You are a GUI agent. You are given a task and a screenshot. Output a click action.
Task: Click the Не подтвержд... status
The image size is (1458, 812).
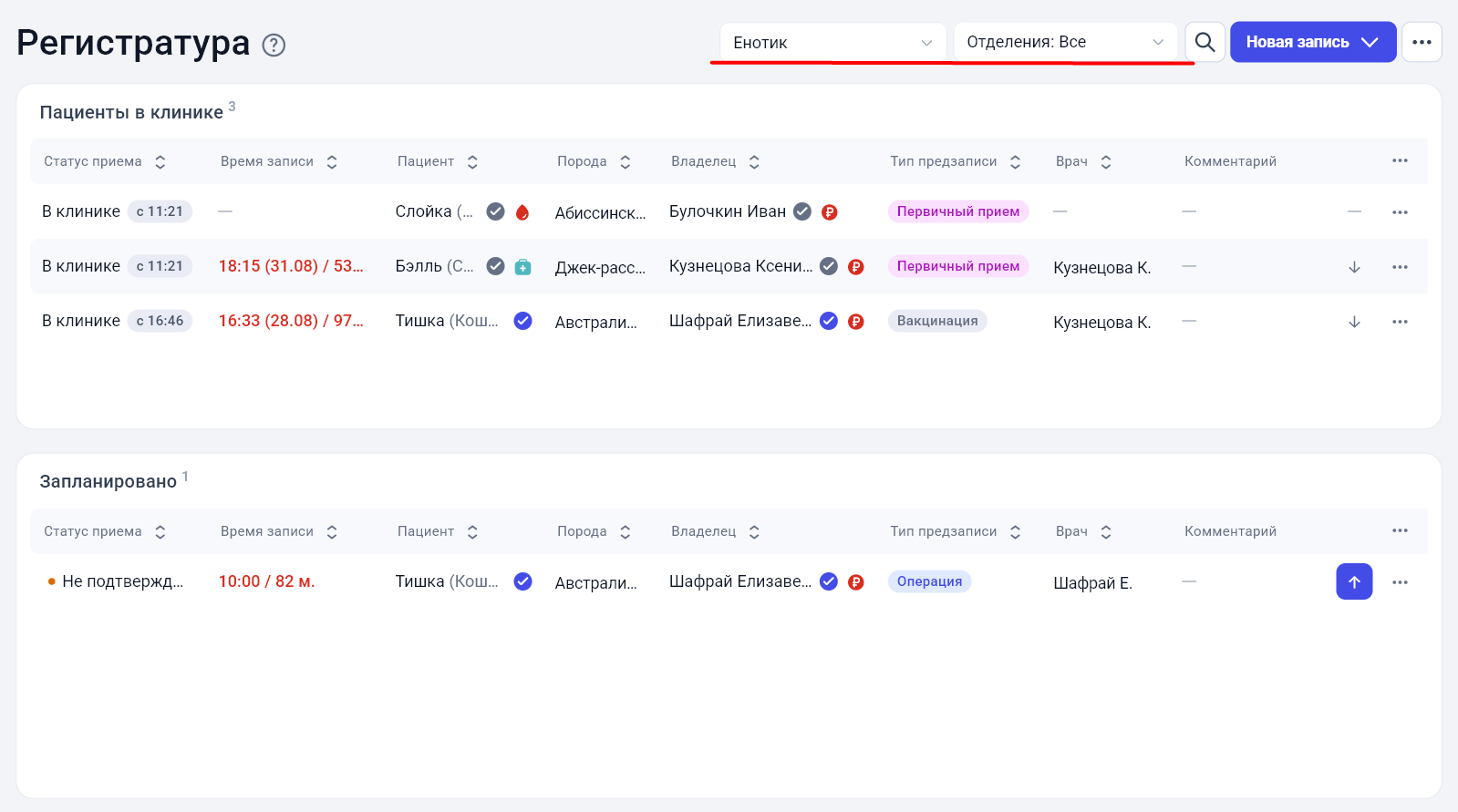pos(122,581)
